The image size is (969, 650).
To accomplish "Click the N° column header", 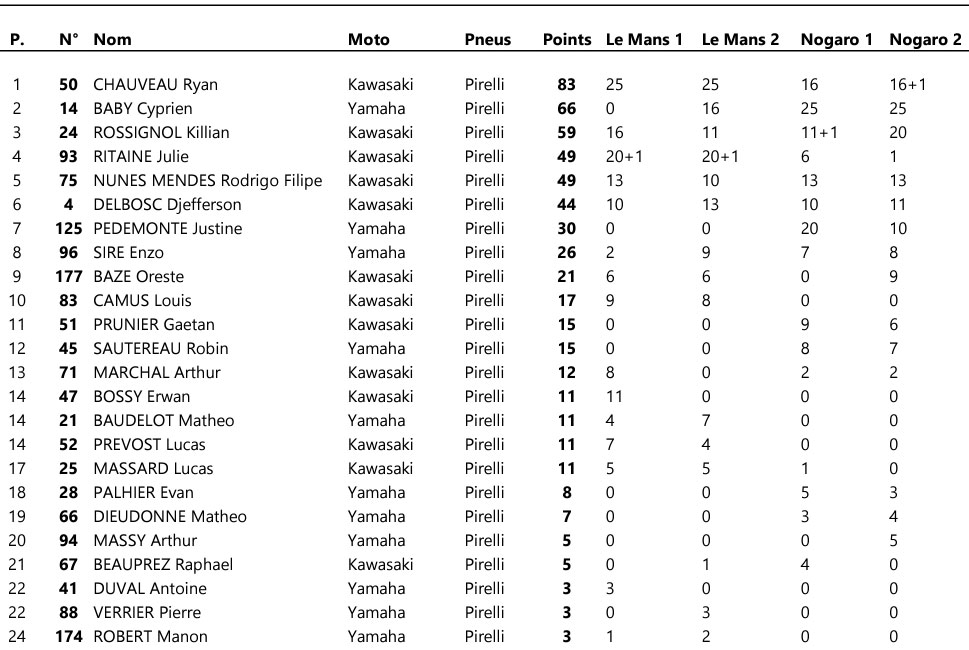I will (68, 40).
